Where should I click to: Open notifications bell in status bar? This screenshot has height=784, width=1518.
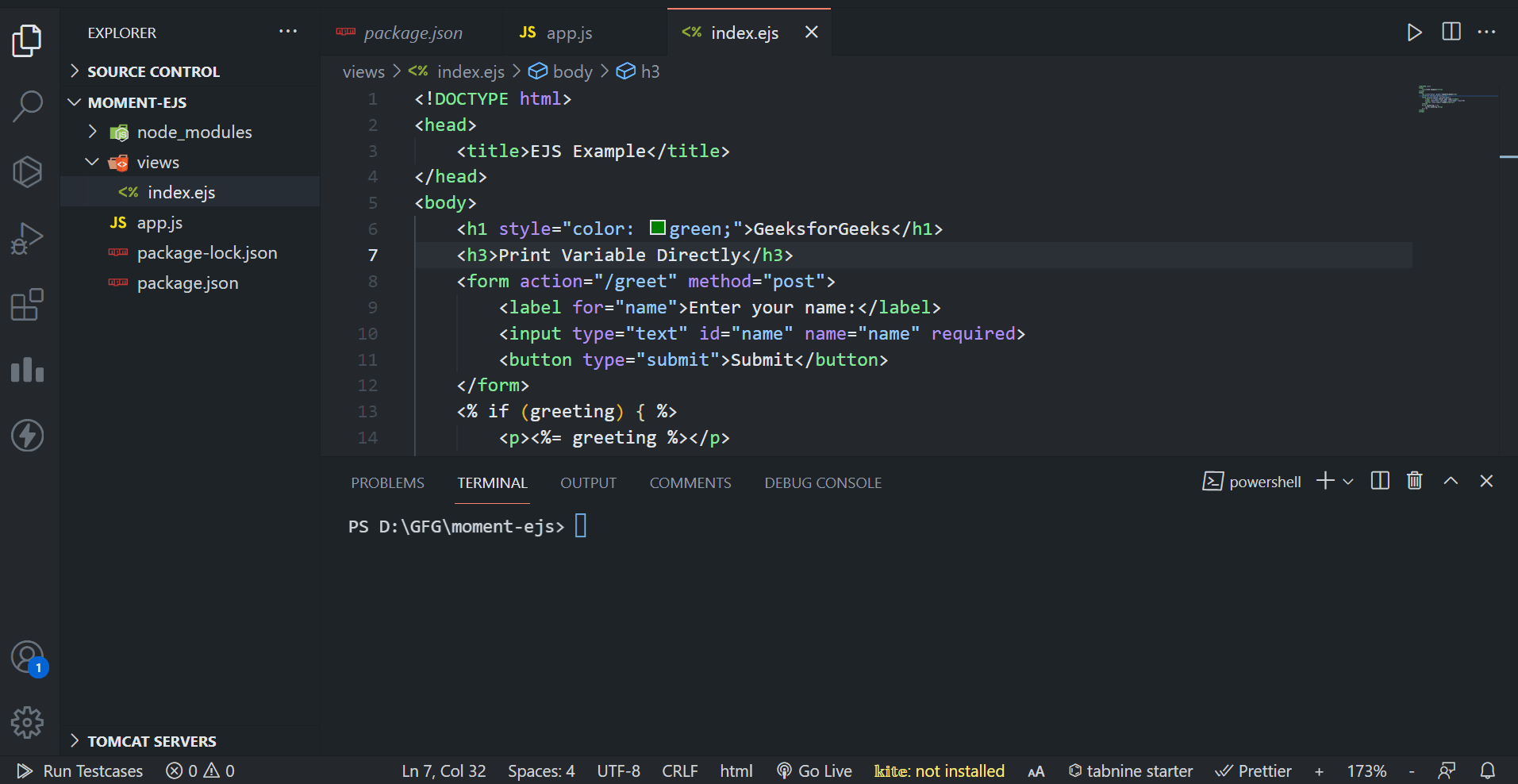(1488, 771)
